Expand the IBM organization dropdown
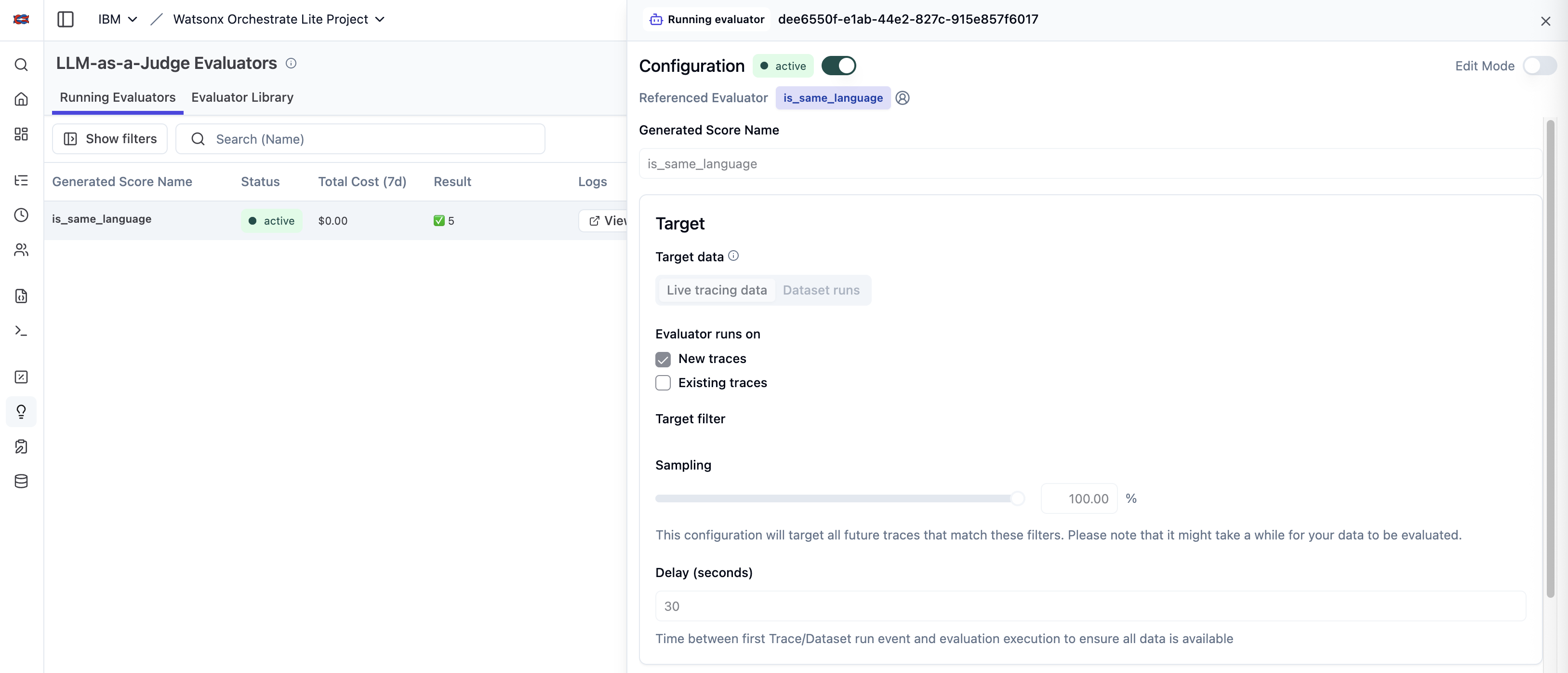Viewport: 1568px width, 673px height. point(118,19)
